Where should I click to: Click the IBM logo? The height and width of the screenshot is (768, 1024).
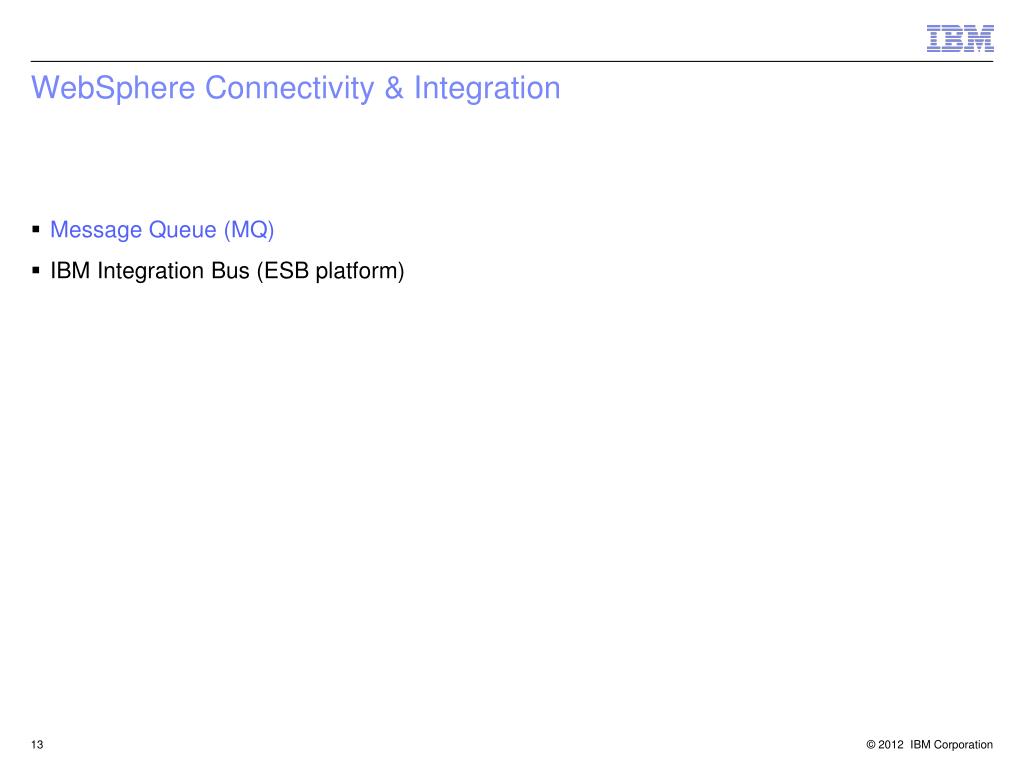point(960,39)
